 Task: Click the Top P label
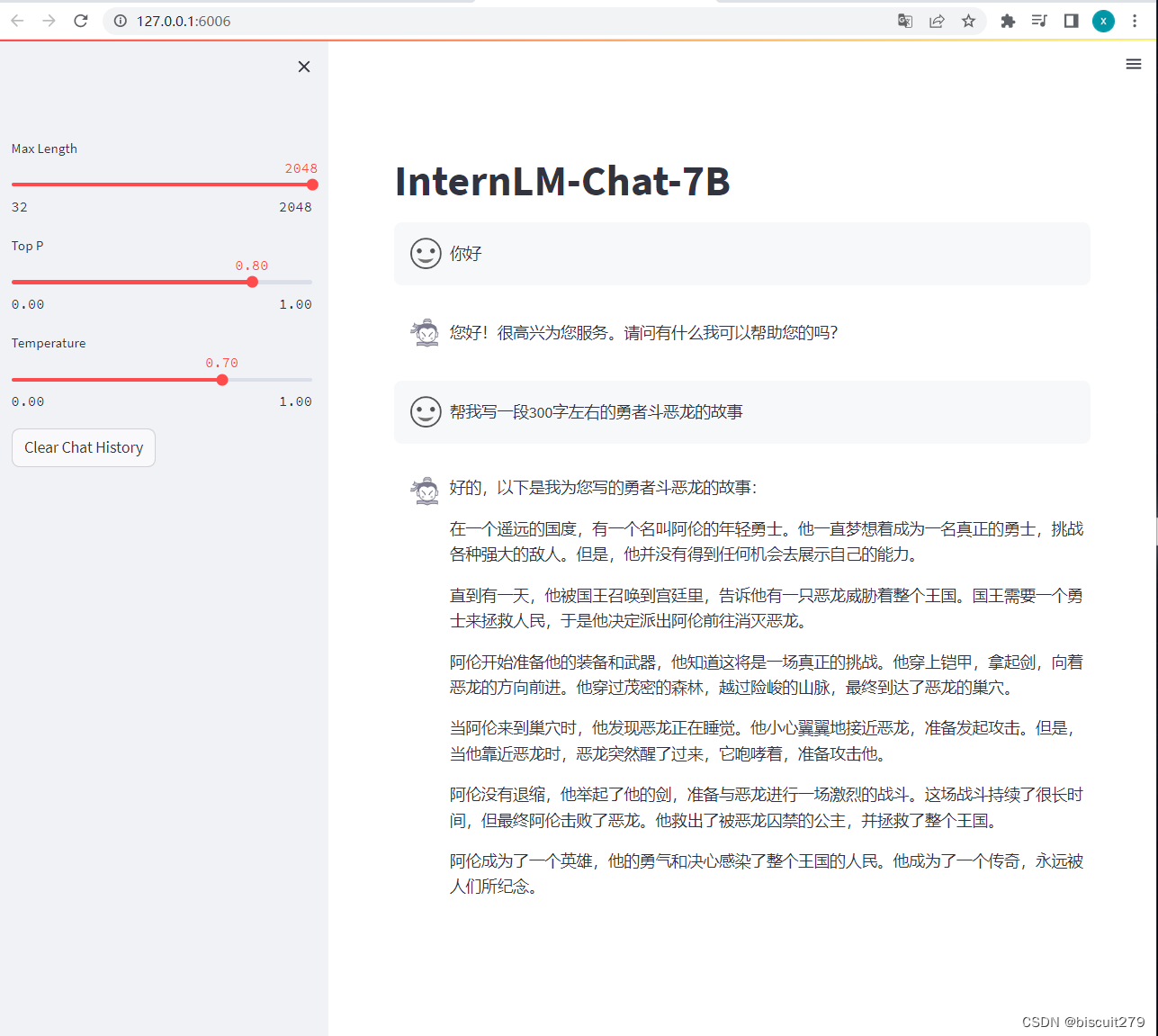pyautogui.click(x=27, y=246)
